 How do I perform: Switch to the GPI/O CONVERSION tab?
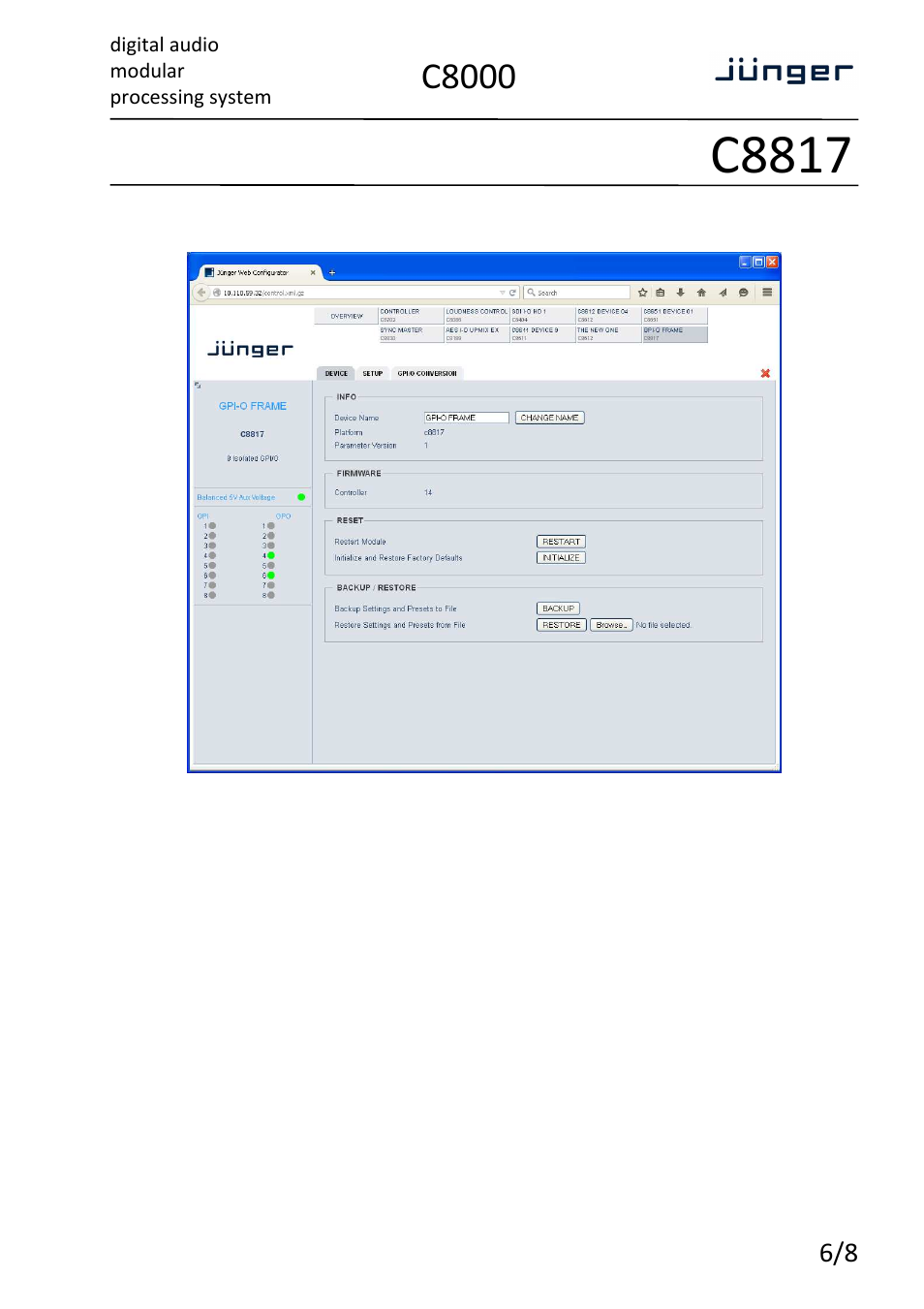[427, 373]
